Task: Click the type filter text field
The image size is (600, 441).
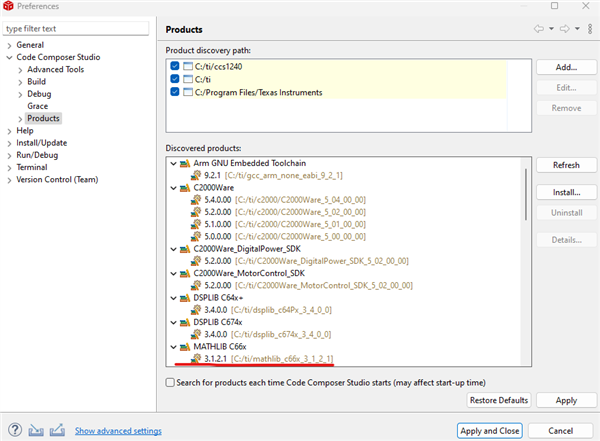Action: 76,29
